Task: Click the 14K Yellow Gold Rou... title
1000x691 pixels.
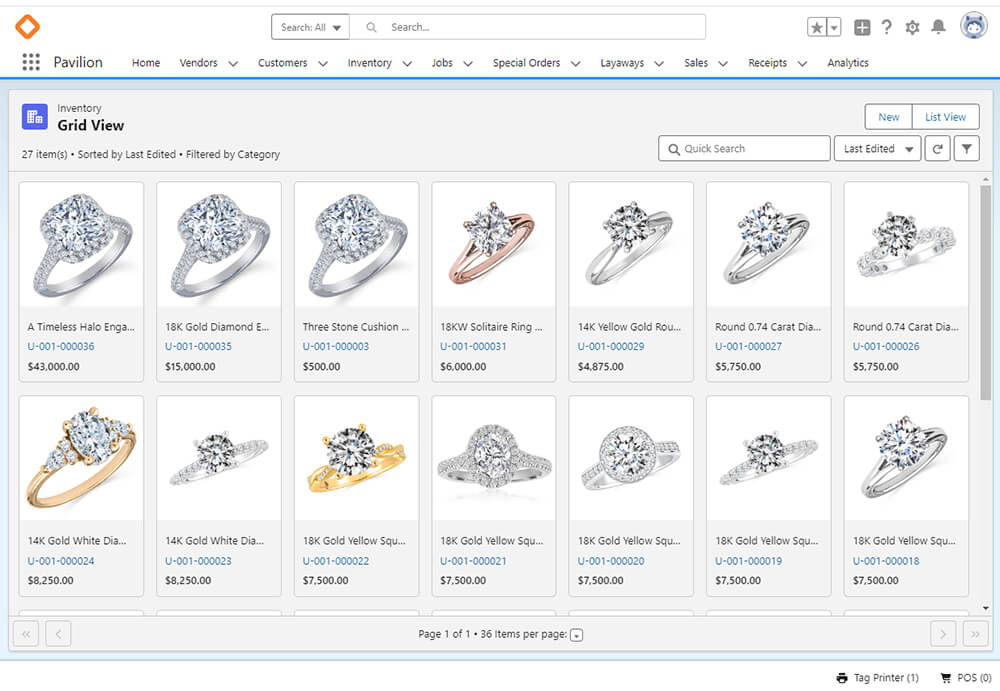Action: click(629, 327)
